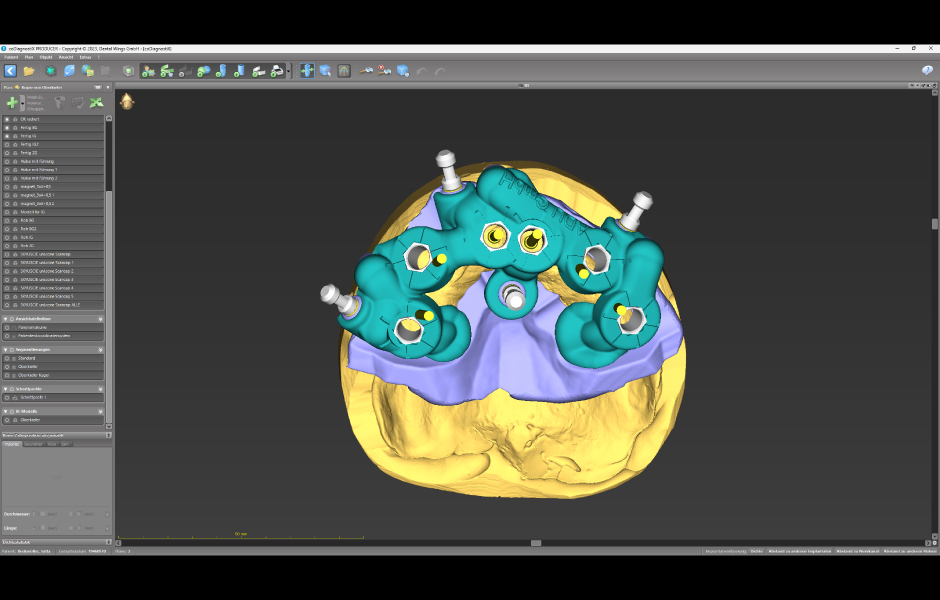Toggle visibility of Modell für IG
The width and height of the screenshot is (940, 600).
coord(7,212)
